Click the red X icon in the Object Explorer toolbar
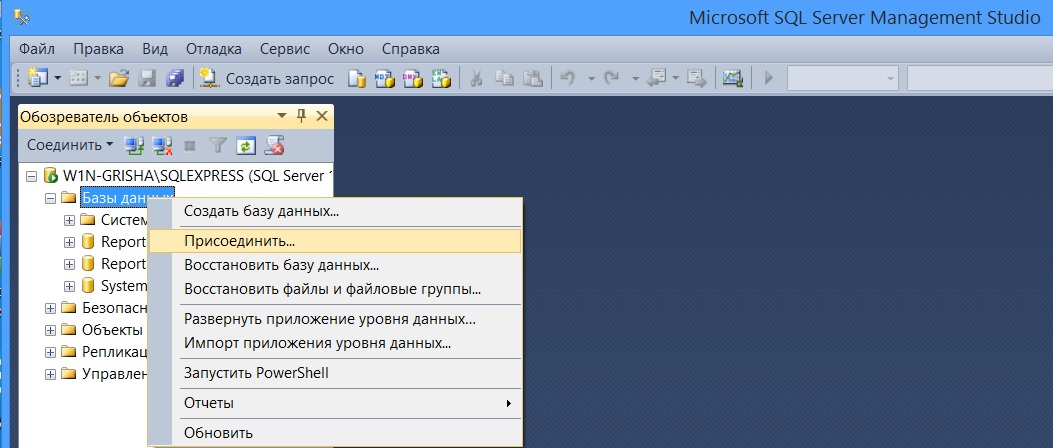Viewport: 1053px width, 448px height. 275,144
